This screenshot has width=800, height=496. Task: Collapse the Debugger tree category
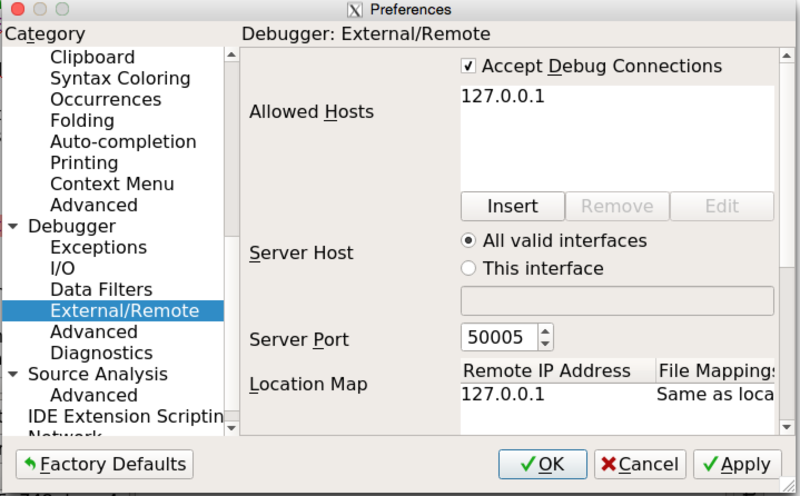click(x=13, y=227)
